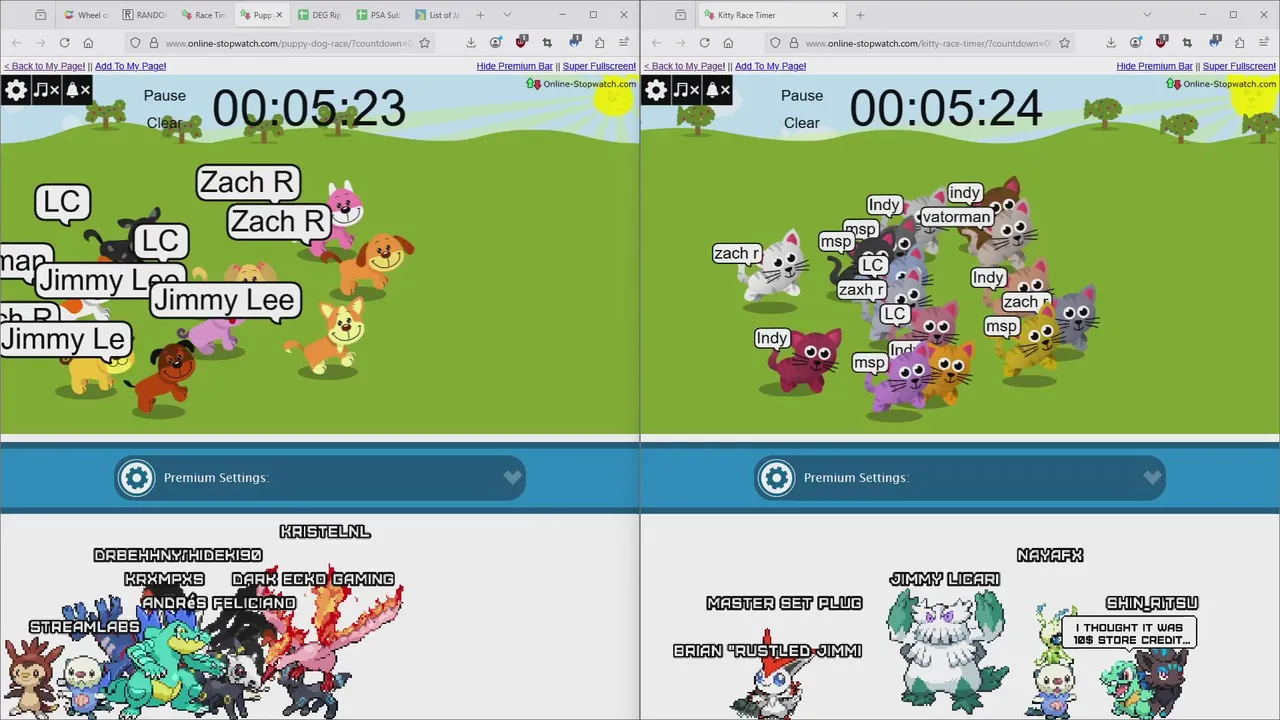Open extensions puzzle menu in left browser
1280x720 pixels.
[599, 43]
